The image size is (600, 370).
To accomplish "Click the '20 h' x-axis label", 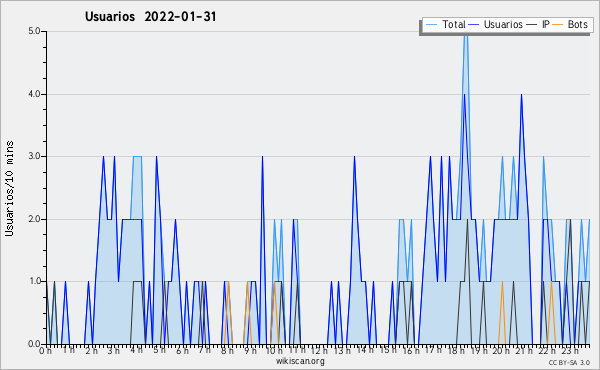I will click(501, 351).
